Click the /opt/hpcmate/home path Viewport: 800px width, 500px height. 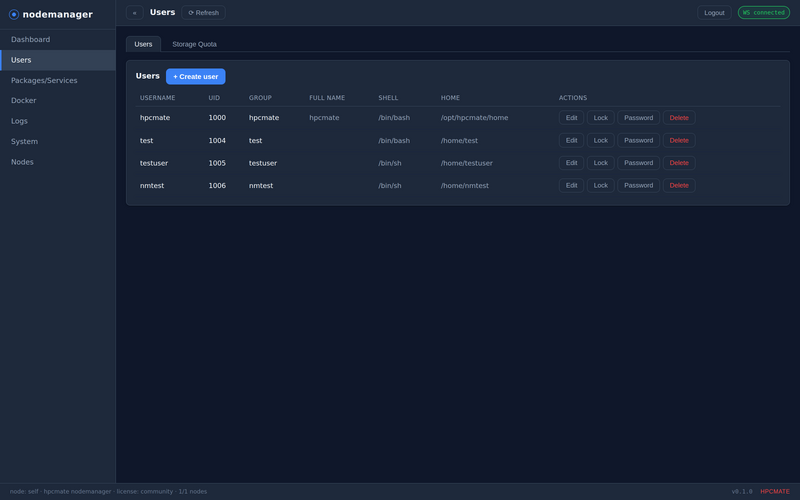474,118
